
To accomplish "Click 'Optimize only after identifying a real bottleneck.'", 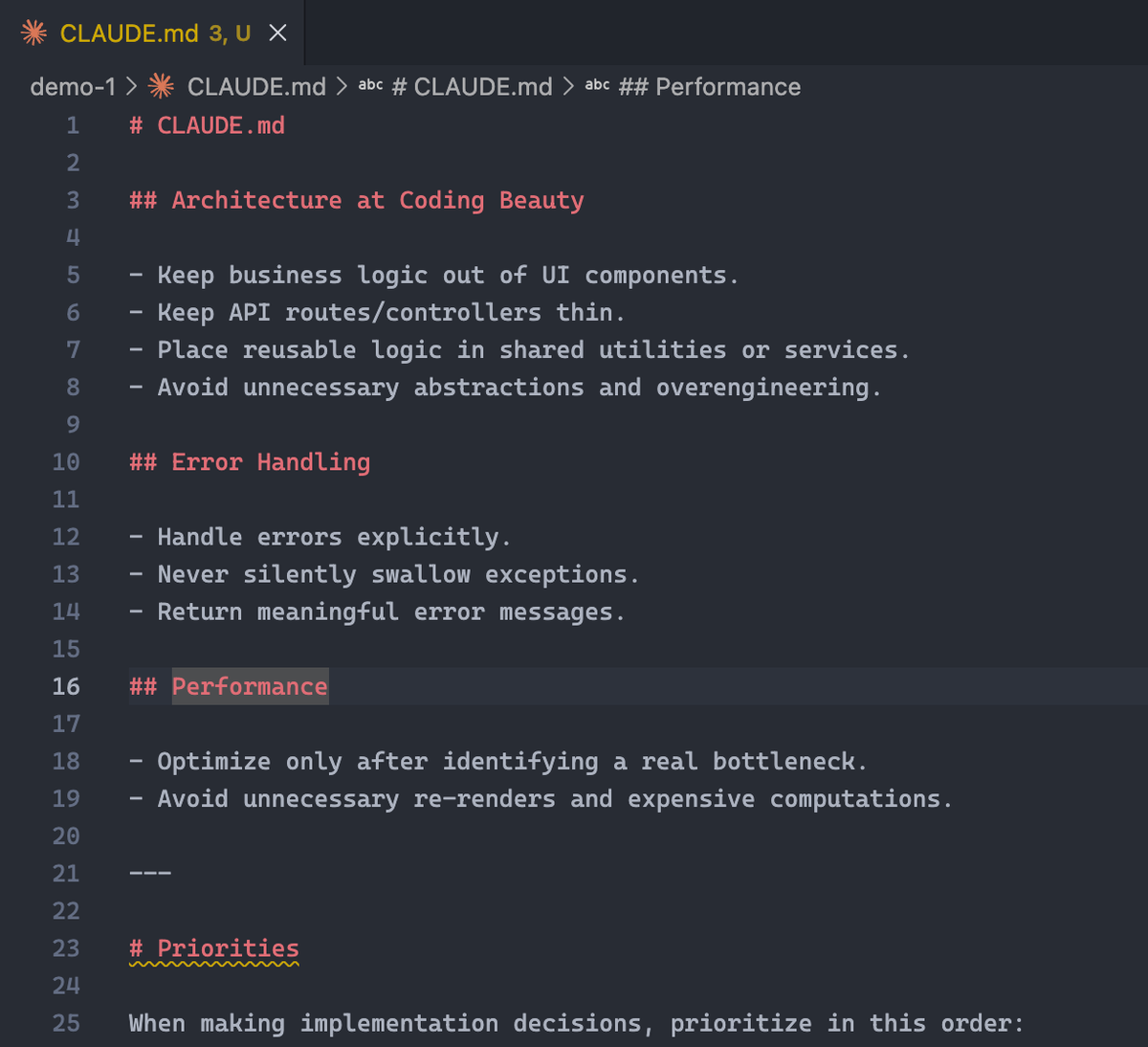I will [498, 762].
